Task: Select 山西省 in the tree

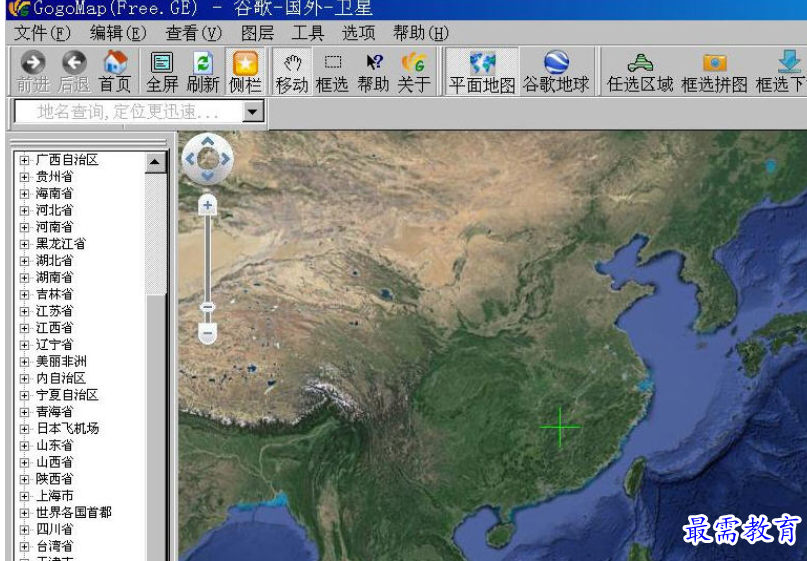Action: tap(54, 462)
